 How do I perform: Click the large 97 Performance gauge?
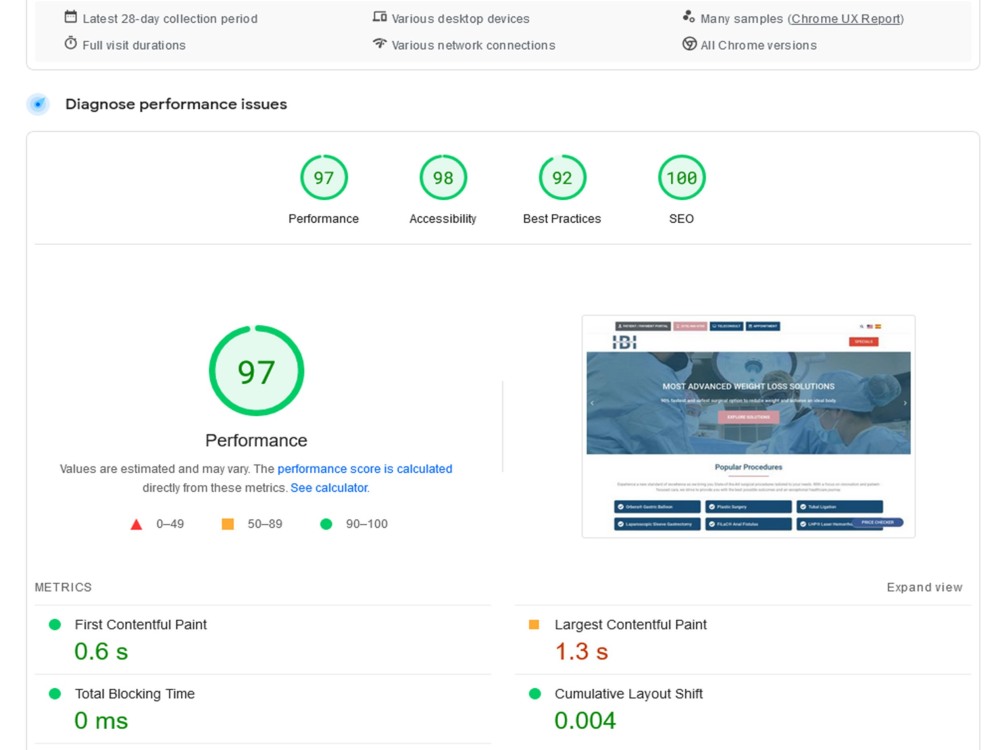(x=256, y=371)
